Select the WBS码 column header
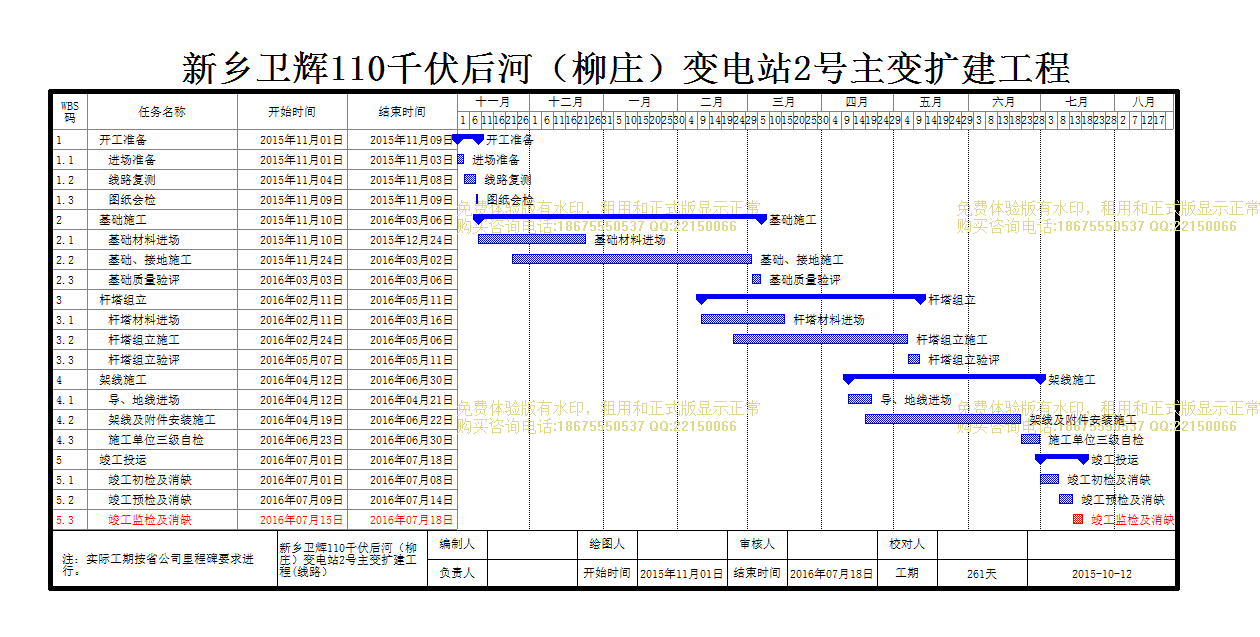 (69, 111)
